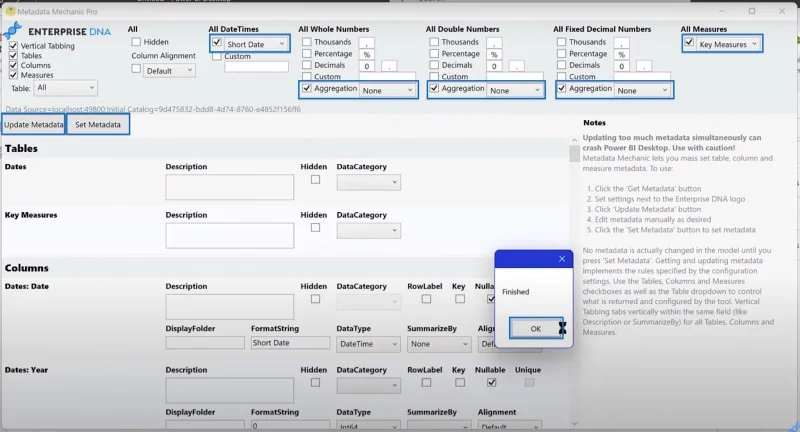Viewport: 800px width, 432px height.
Task: Open Double Numbers Aggregation None dropdown
Action: 515,90
